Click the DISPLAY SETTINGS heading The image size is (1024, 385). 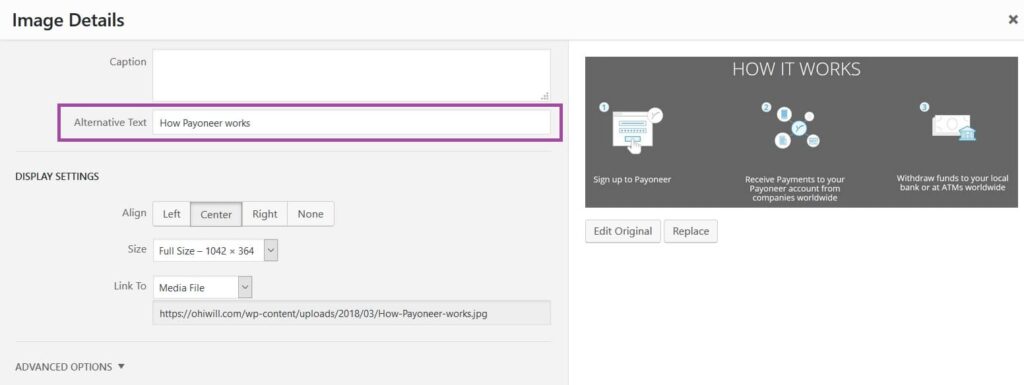click(57, 176)
